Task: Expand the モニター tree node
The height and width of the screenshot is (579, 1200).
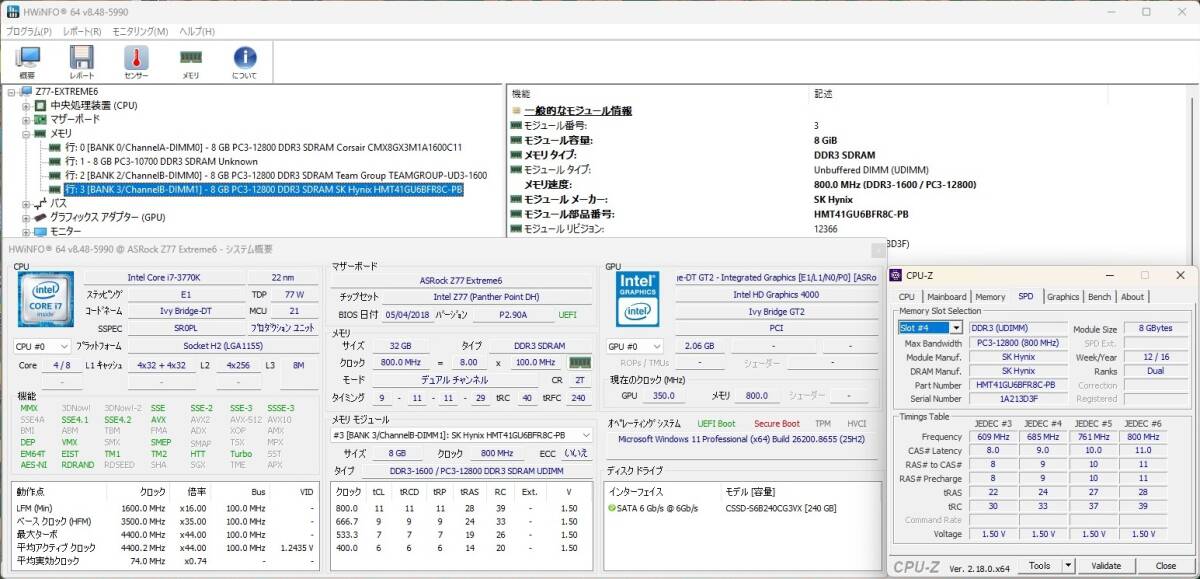Action: pos(27,231)
